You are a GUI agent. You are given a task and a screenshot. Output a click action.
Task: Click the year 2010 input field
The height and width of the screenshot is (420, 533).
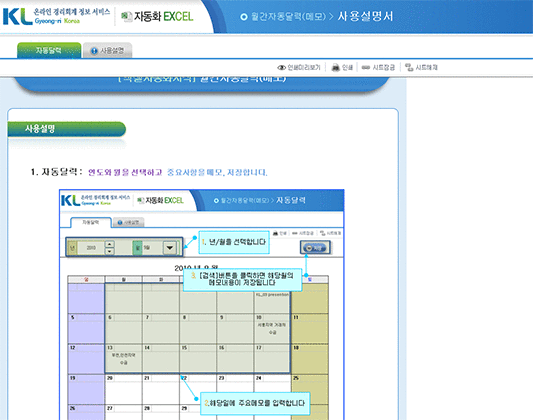click(91, 248)
